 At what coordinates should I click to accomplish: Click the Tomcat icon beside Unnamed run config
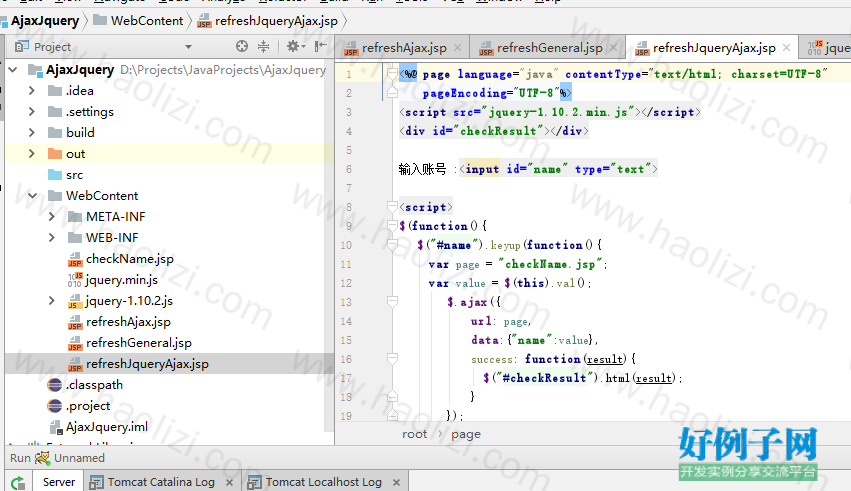pyautogui.click(x=42, y=458)
